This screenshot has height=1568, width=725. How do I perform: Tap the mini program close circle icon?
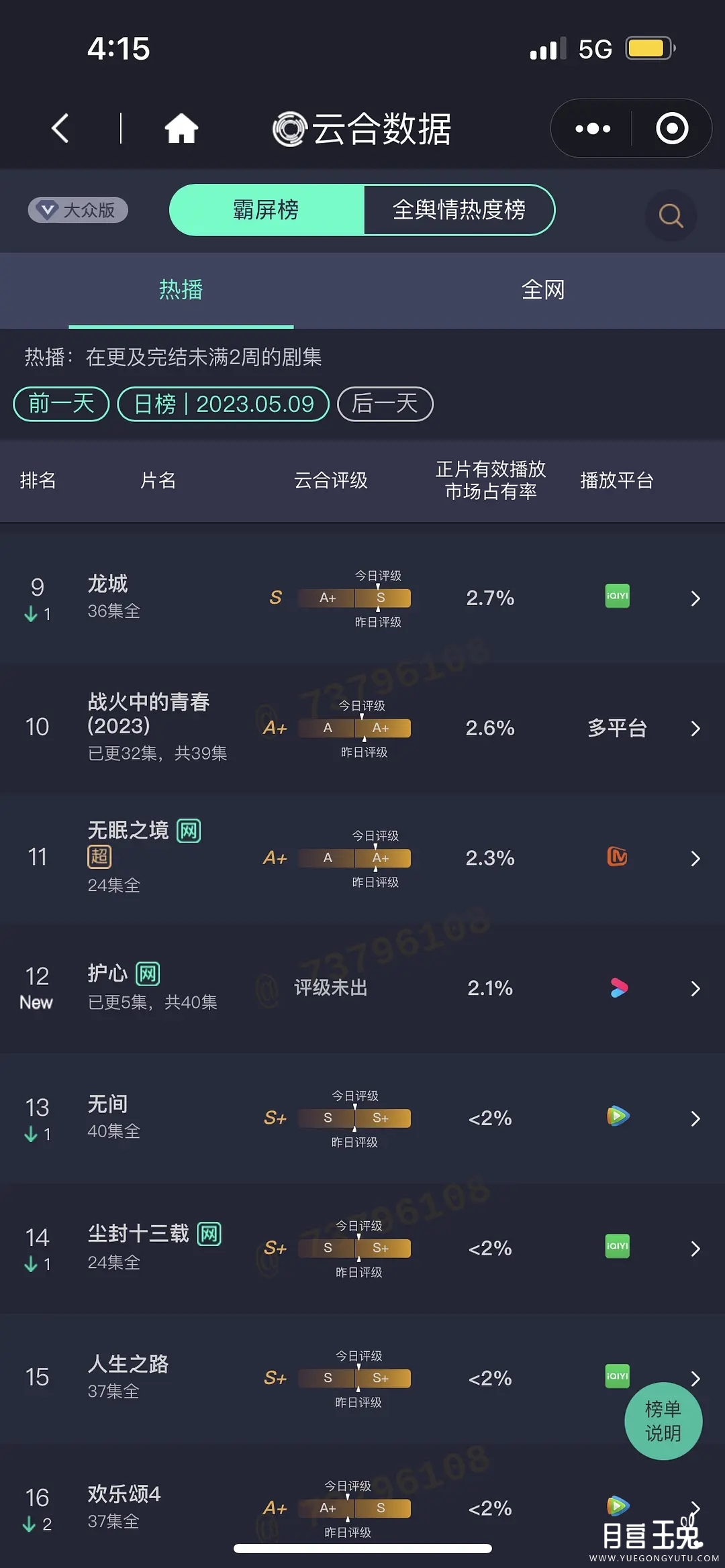(672, 128)
